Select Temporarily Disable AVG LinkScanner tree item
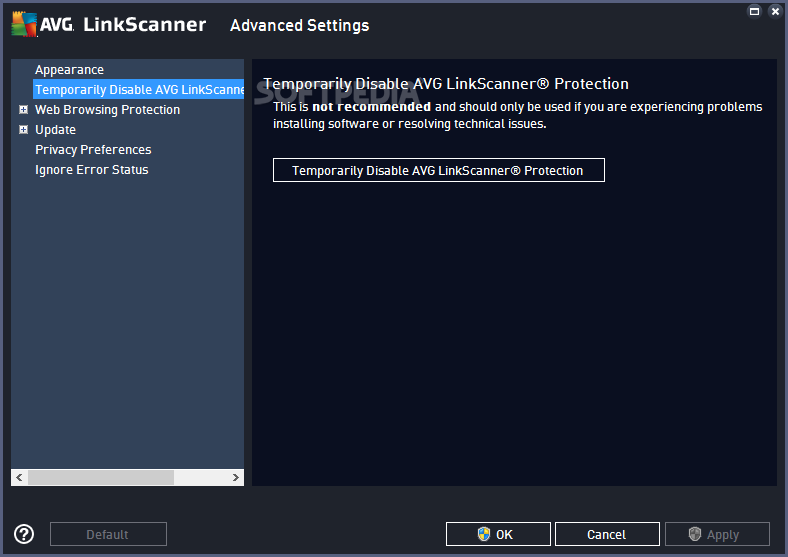Image resolution: width=788 pixels, height=557 pixels. point(139,89)
